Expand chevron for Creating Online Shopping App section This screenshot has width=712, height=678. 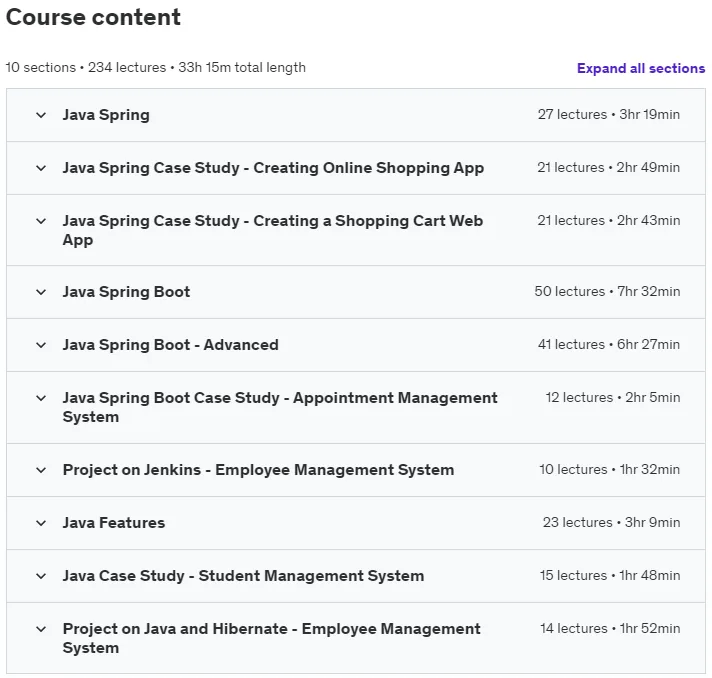click(x=41, y=168)
